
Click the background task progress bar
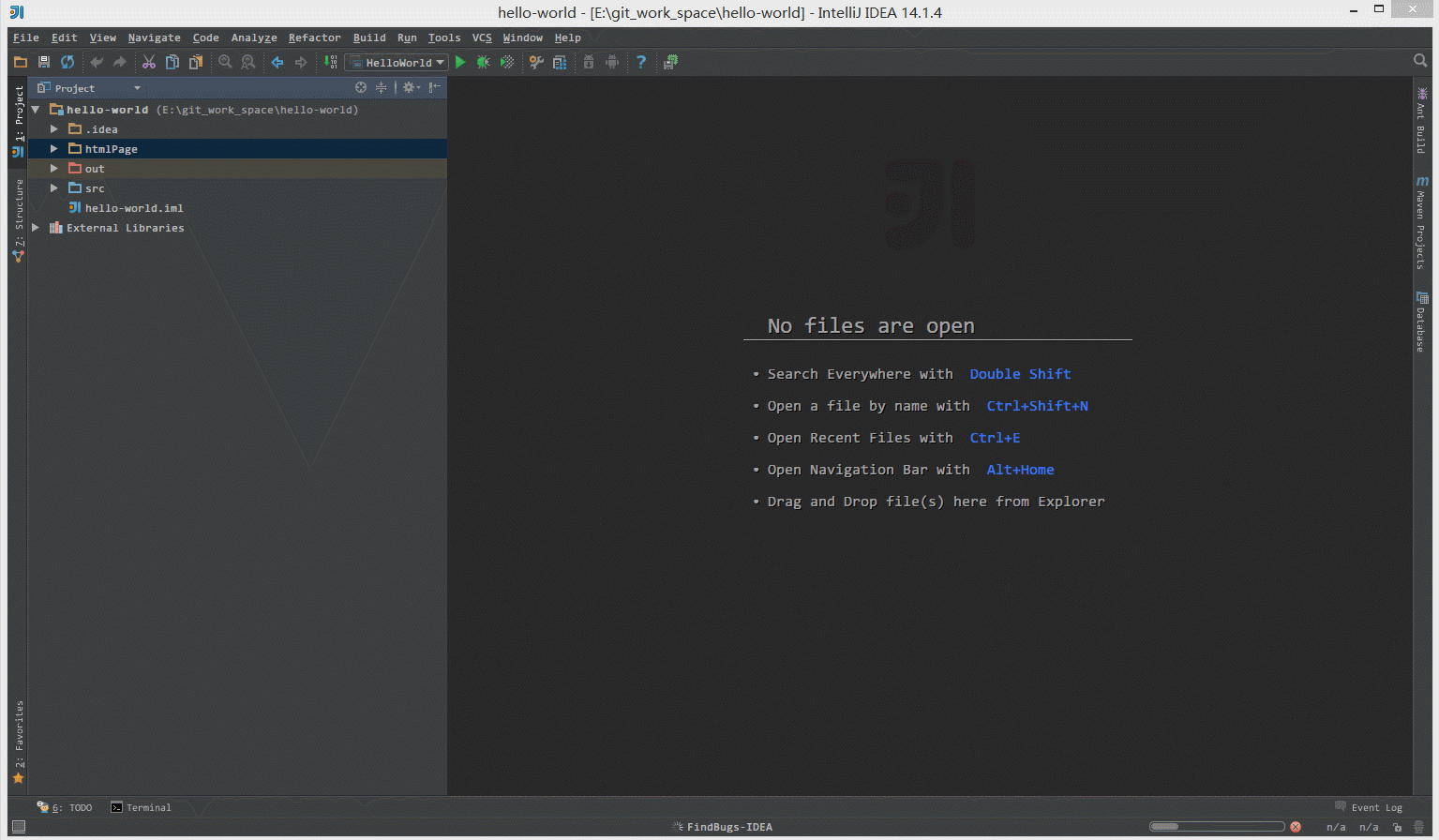[x=1217, y=827]
